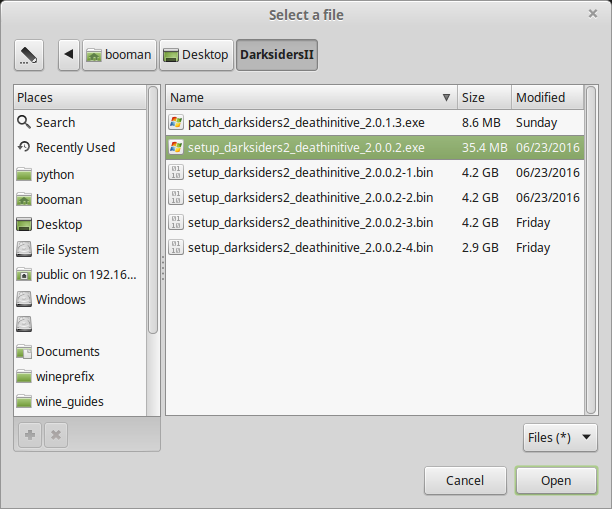Click the Windows drive icon

tap(24, 299)
